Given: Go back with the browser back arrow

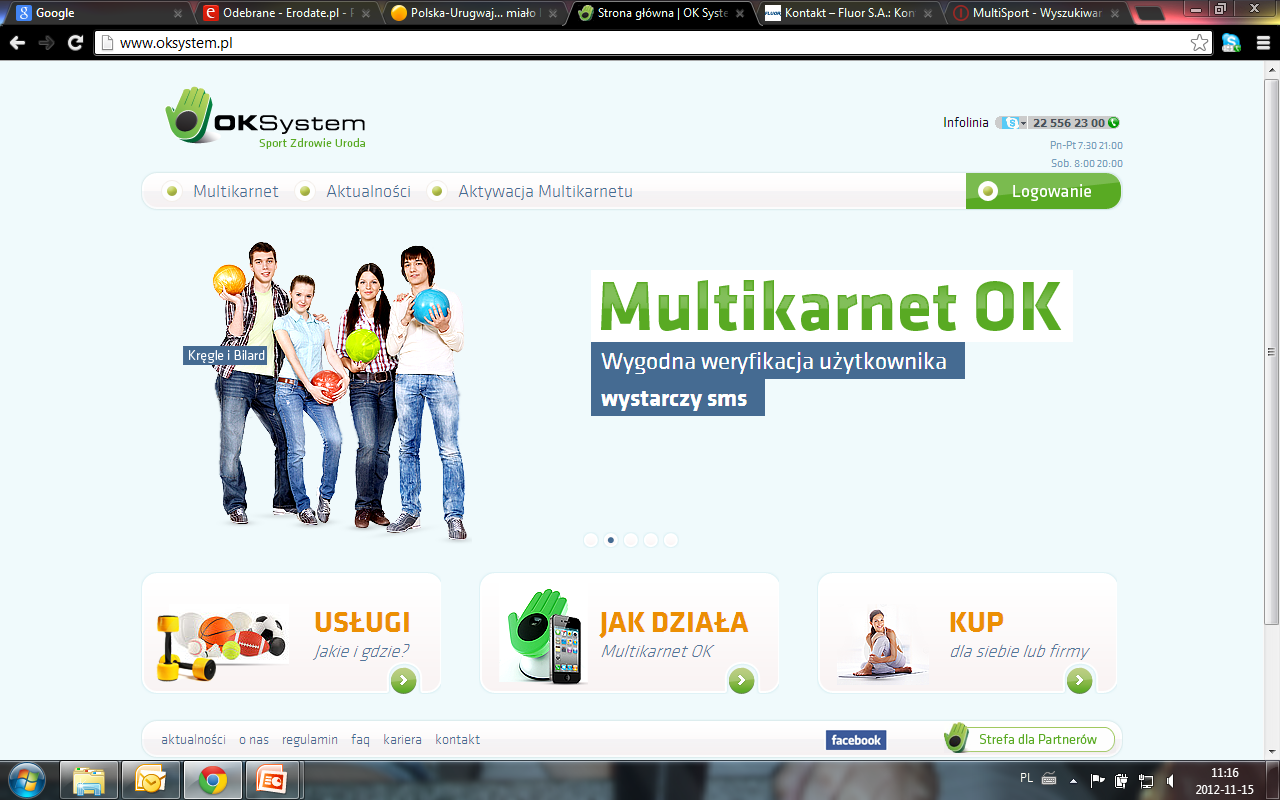Looking at the screenshot, I should [x=17, y=43].
